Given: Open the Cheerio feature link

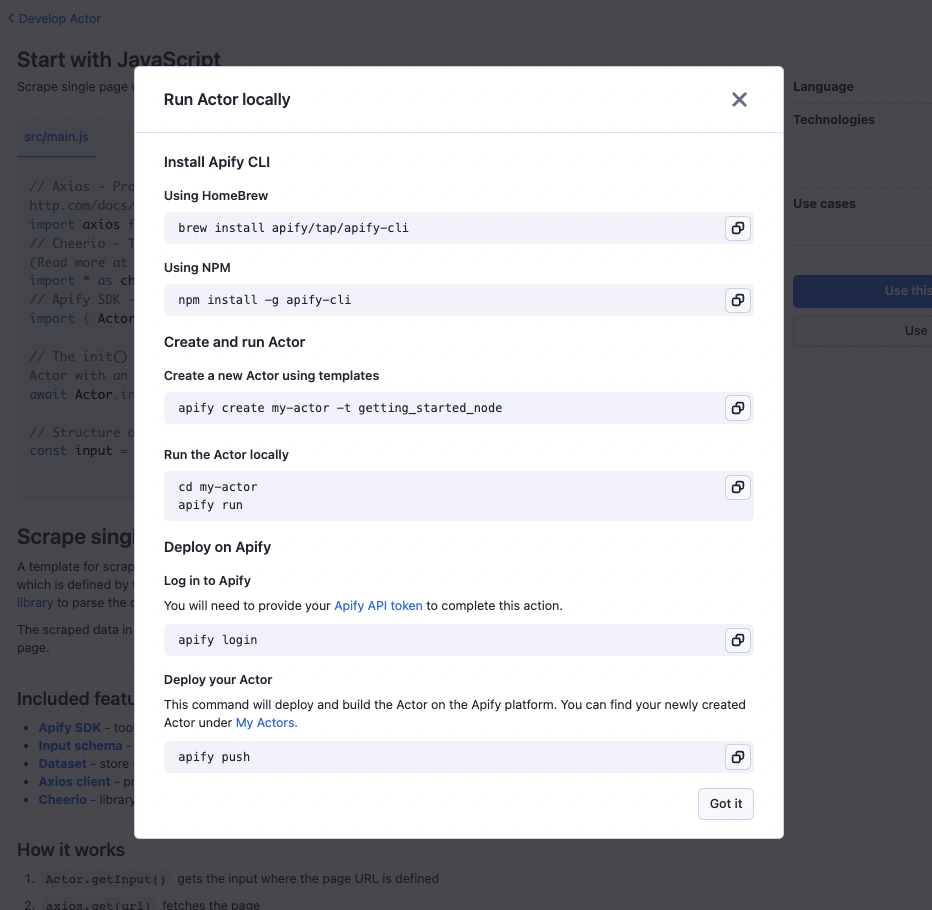Looking at the screenshot, I should pyautogui.click(x=62, y=799).
